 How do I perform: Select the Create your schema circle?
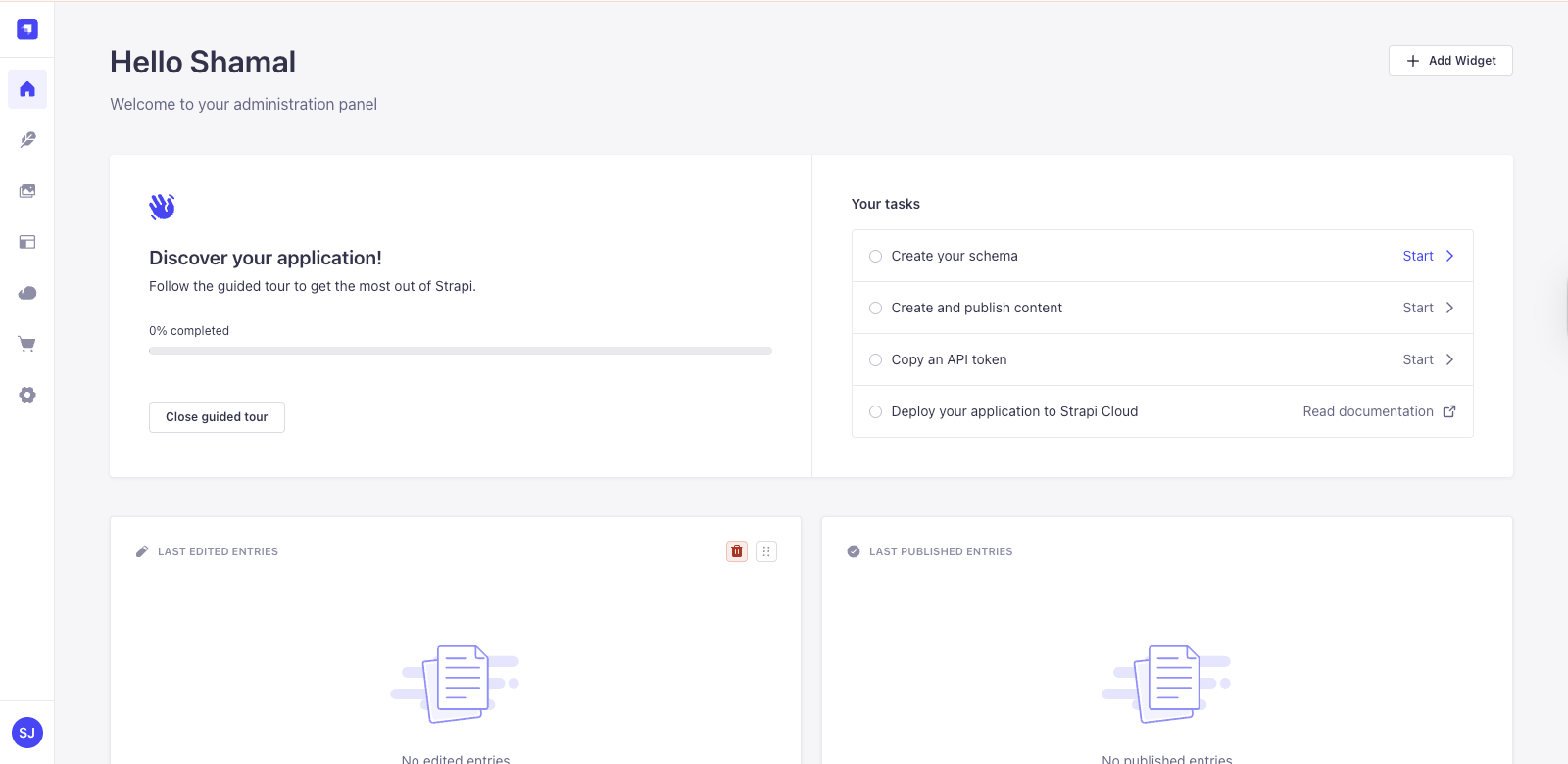[x=876, y=256]
